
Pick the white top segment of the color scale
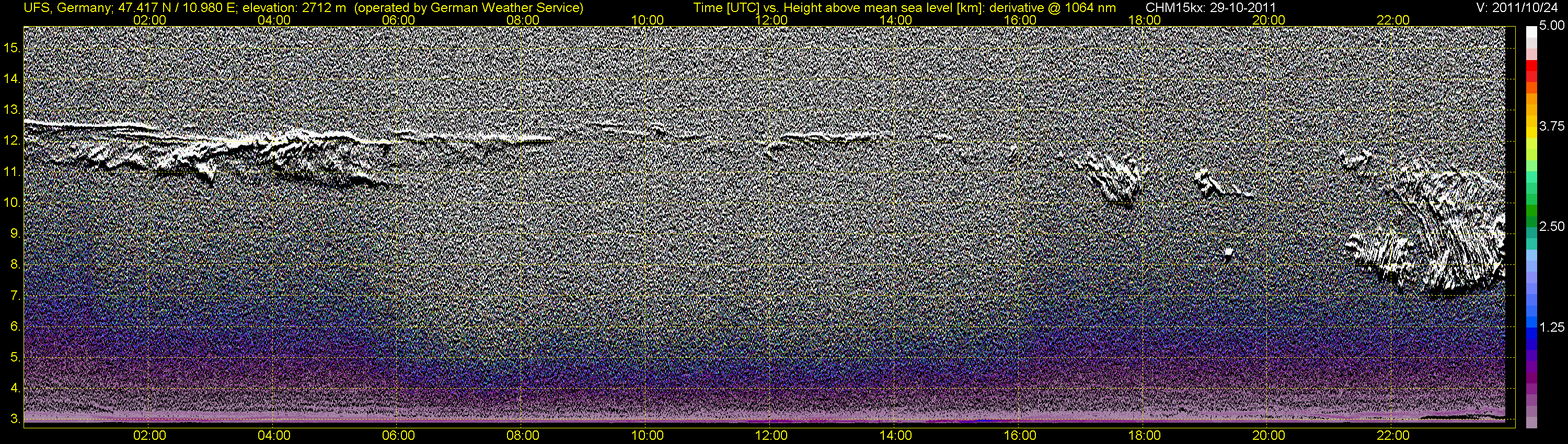tap(1531, 32)
